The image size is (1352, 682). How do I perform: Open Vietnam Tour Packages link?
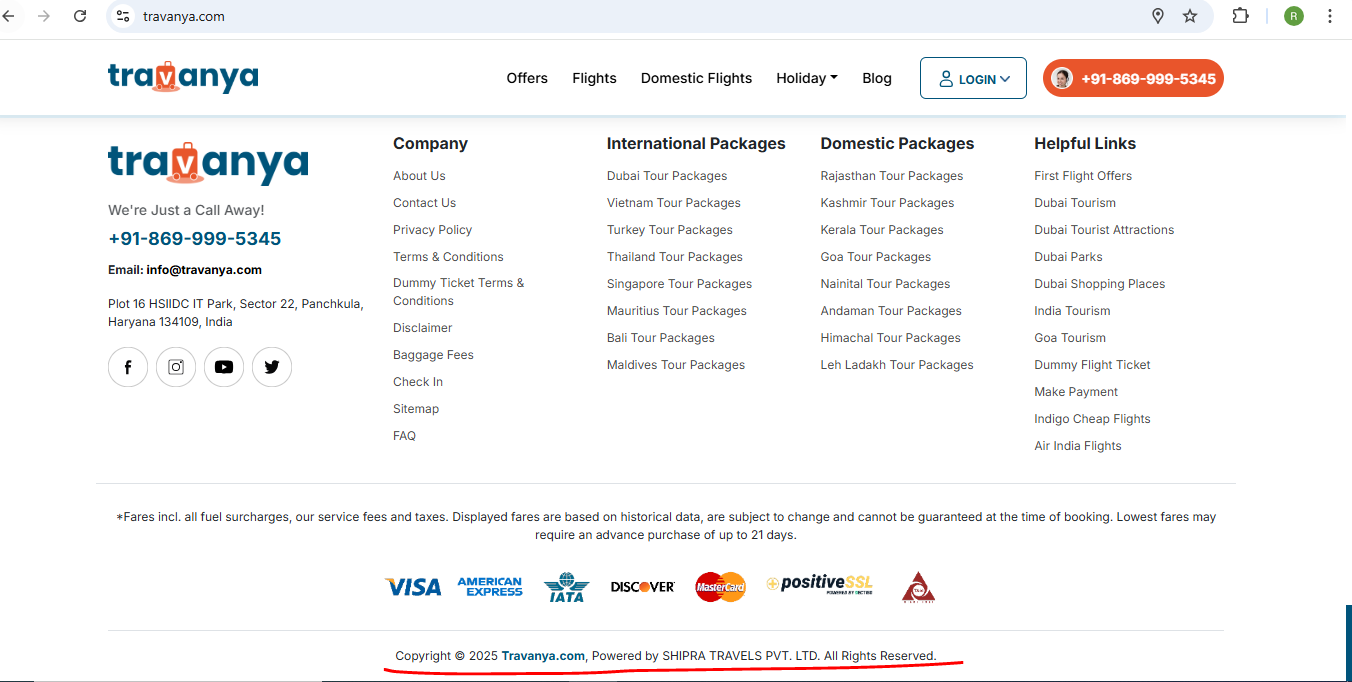tap(674, 203)
